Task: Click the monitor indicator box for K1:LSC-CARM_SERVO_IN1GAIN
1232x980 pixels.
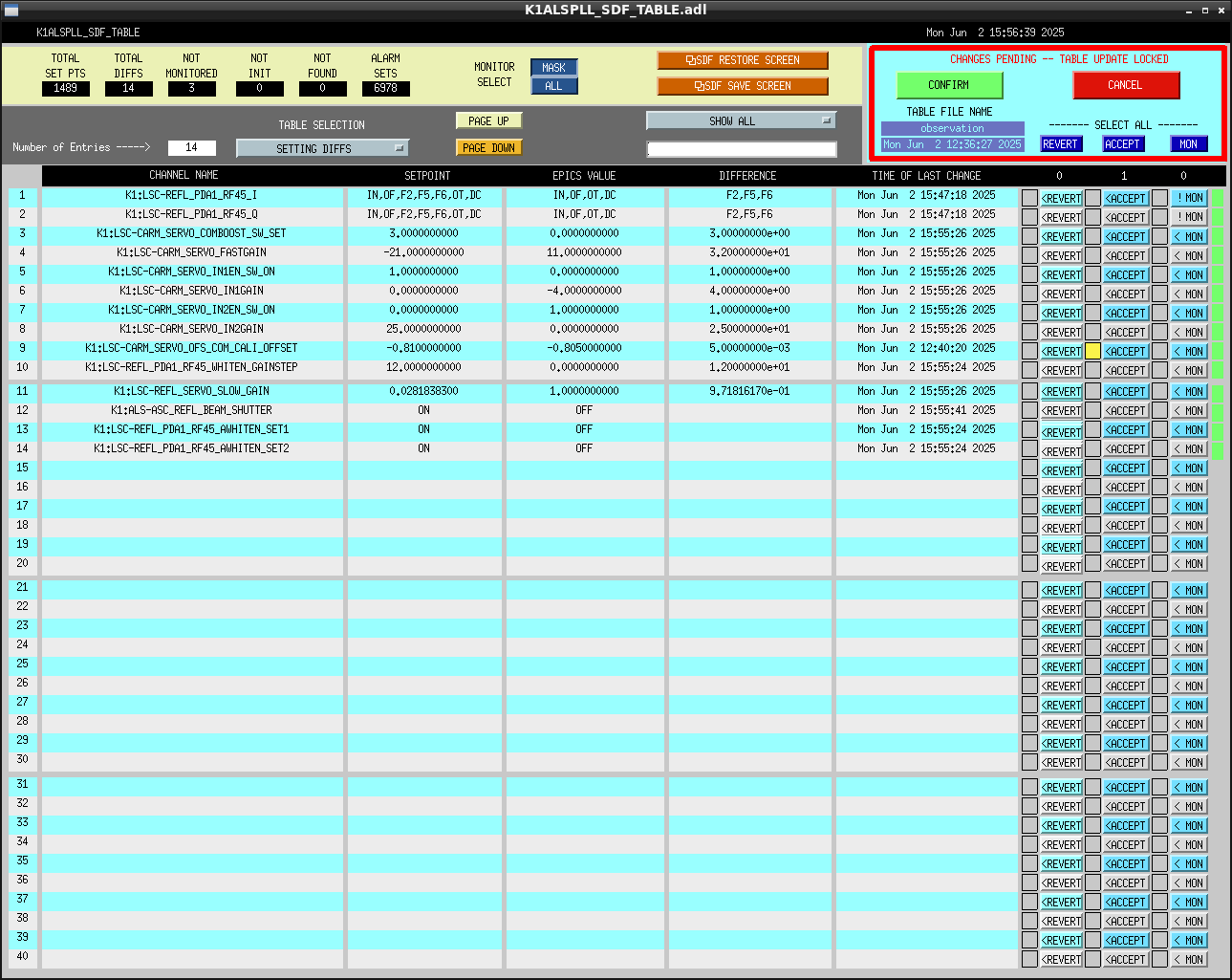Action: (x=1159, y=294)
